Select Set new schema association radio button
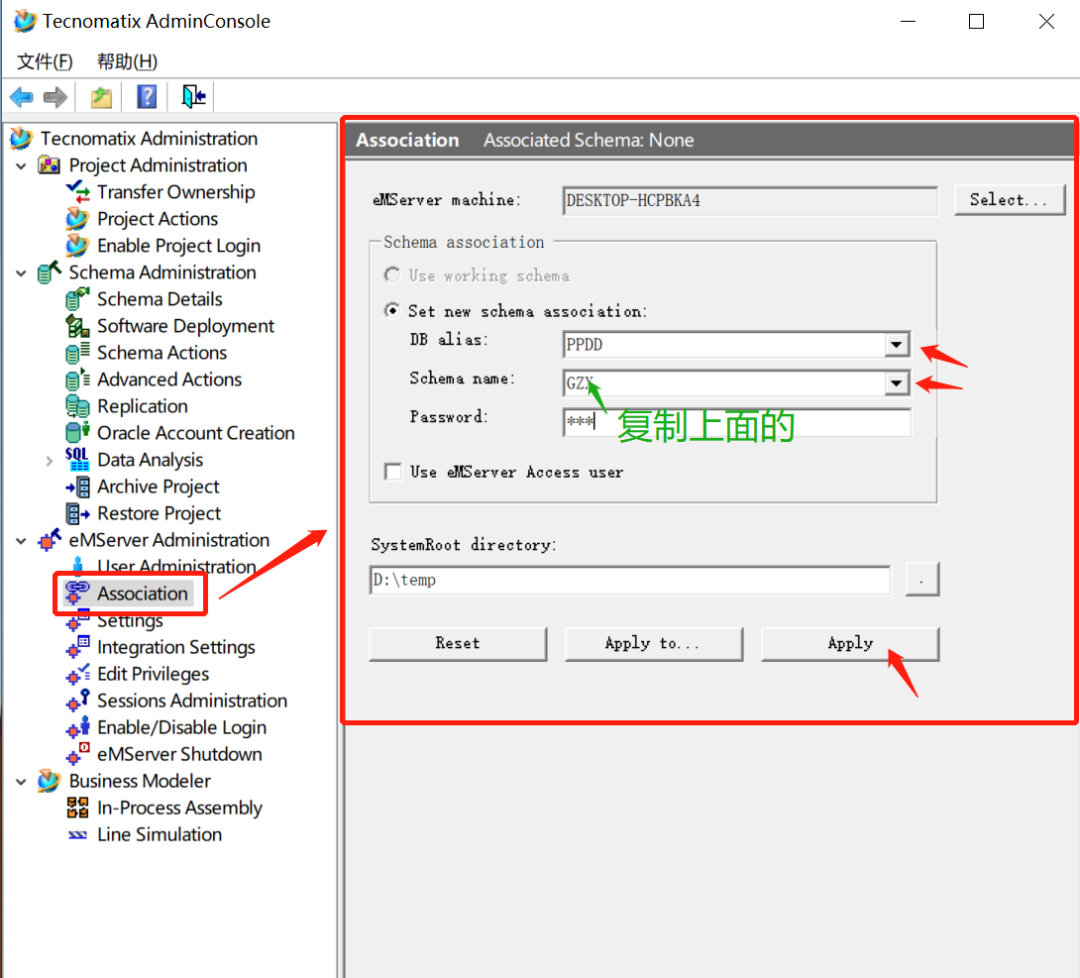This screenshot has width=1080, height=978. [x=392, y=311]
